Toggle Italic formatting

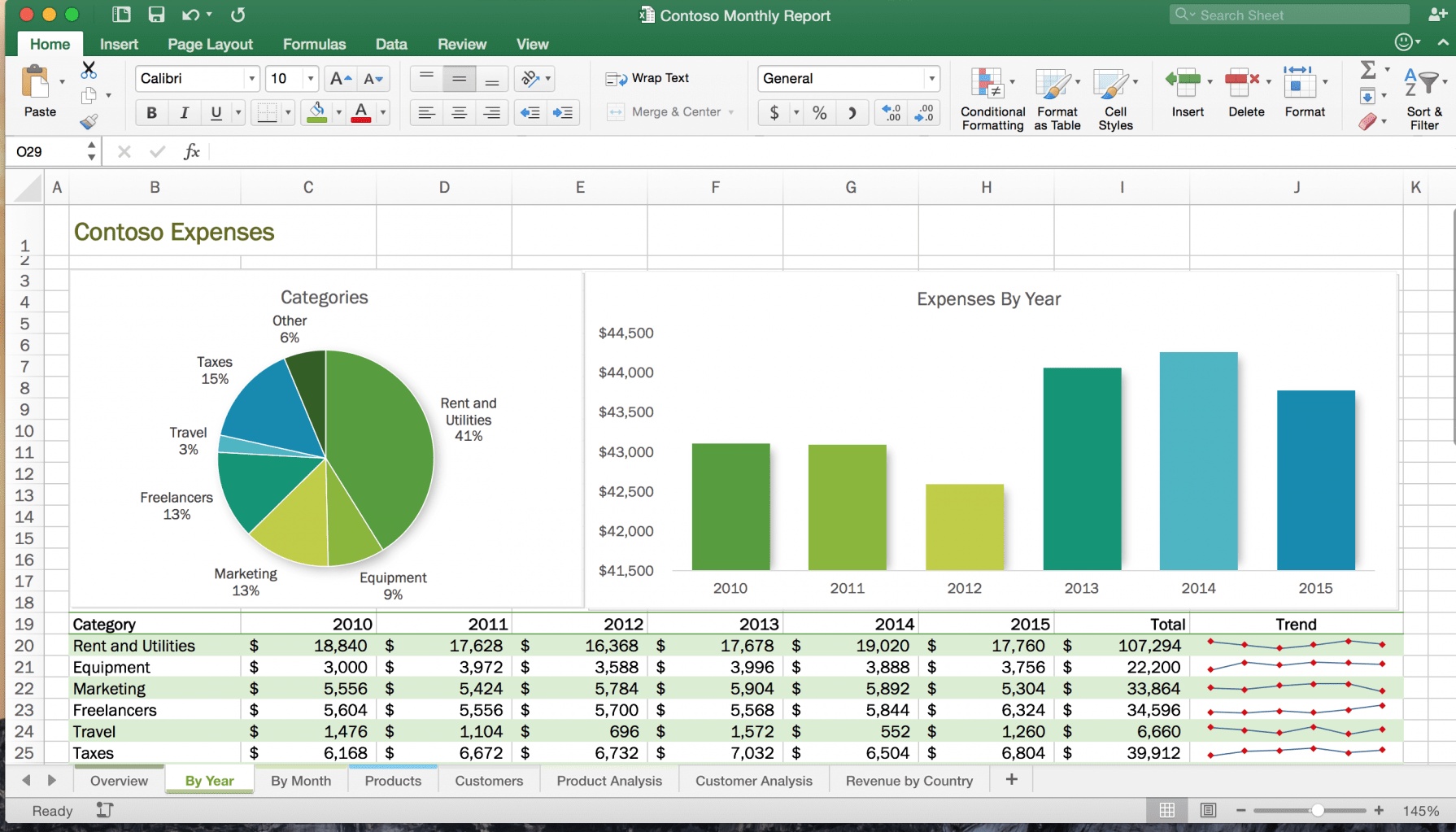[x=184, y=112]
